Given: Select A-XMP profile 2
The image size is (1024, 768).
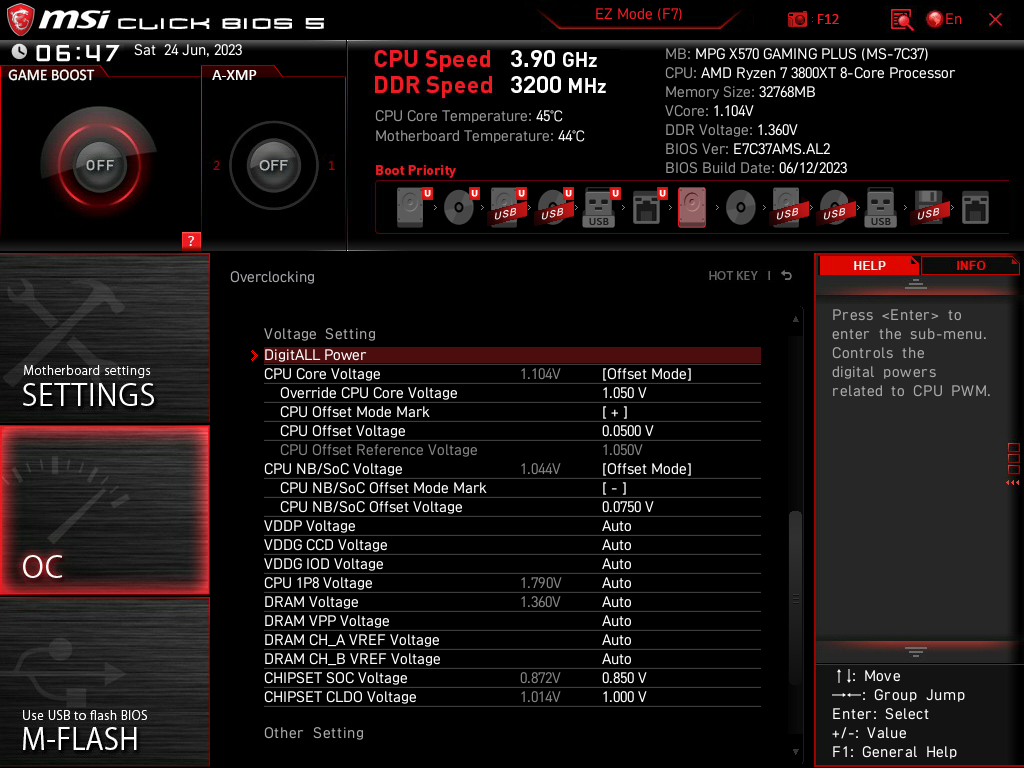Looking at the screenshot, I should [216, 165].
